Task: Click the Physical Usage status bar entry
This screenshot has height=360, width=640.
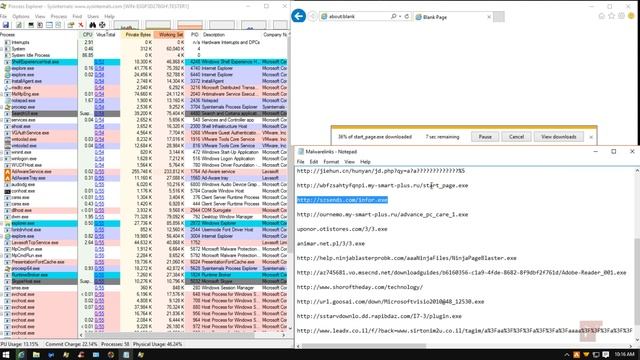Action: [x=157, y=344]
